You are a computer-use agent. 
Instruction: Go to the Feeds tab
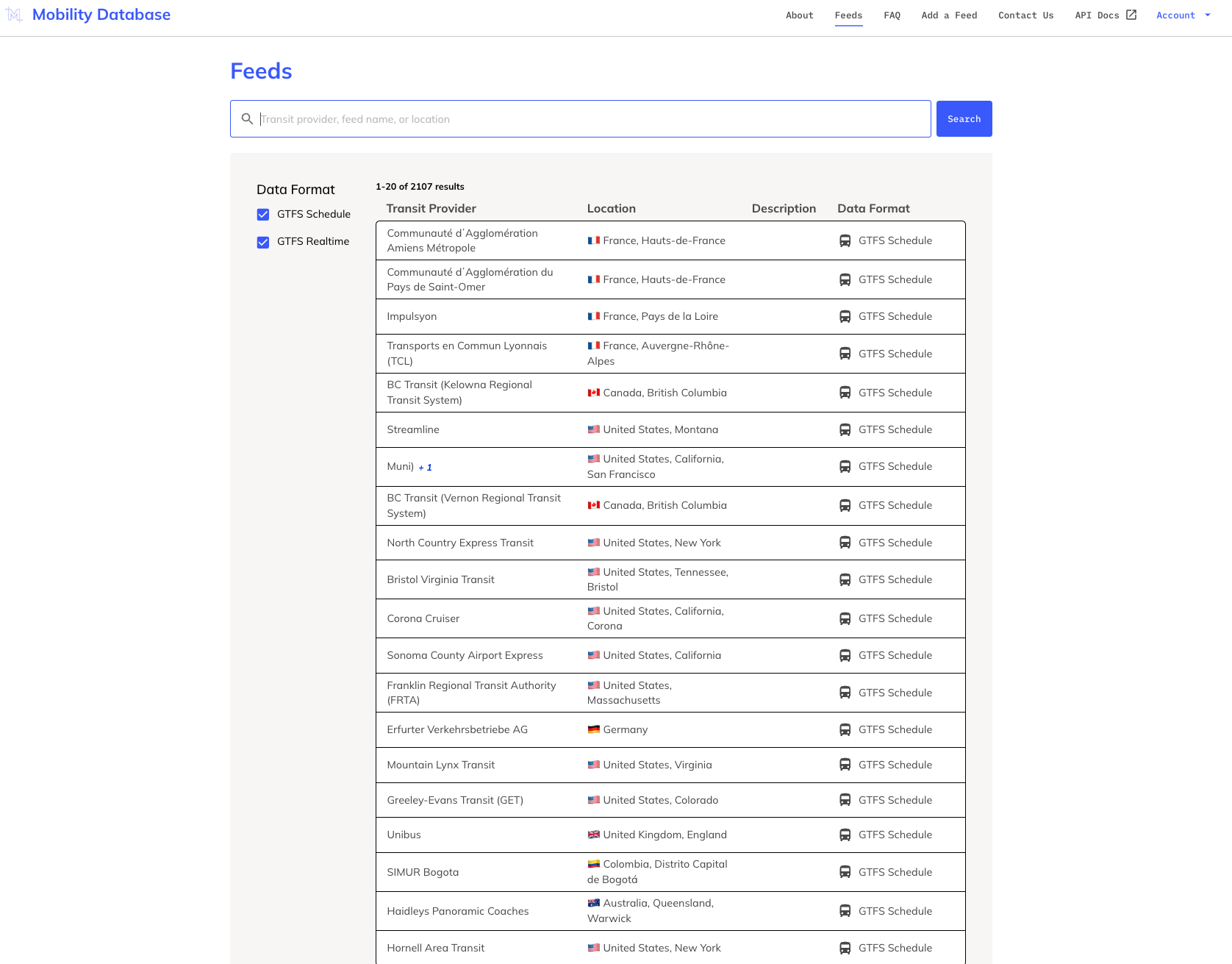[x=848, y=15]
